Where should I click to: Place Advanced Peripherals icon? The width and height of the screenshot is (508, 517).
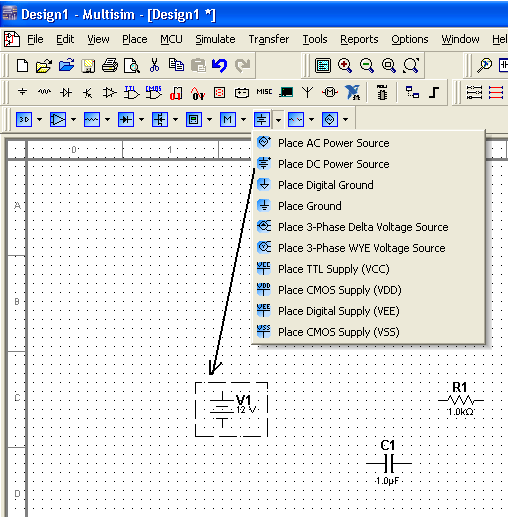tap(286, 92)
